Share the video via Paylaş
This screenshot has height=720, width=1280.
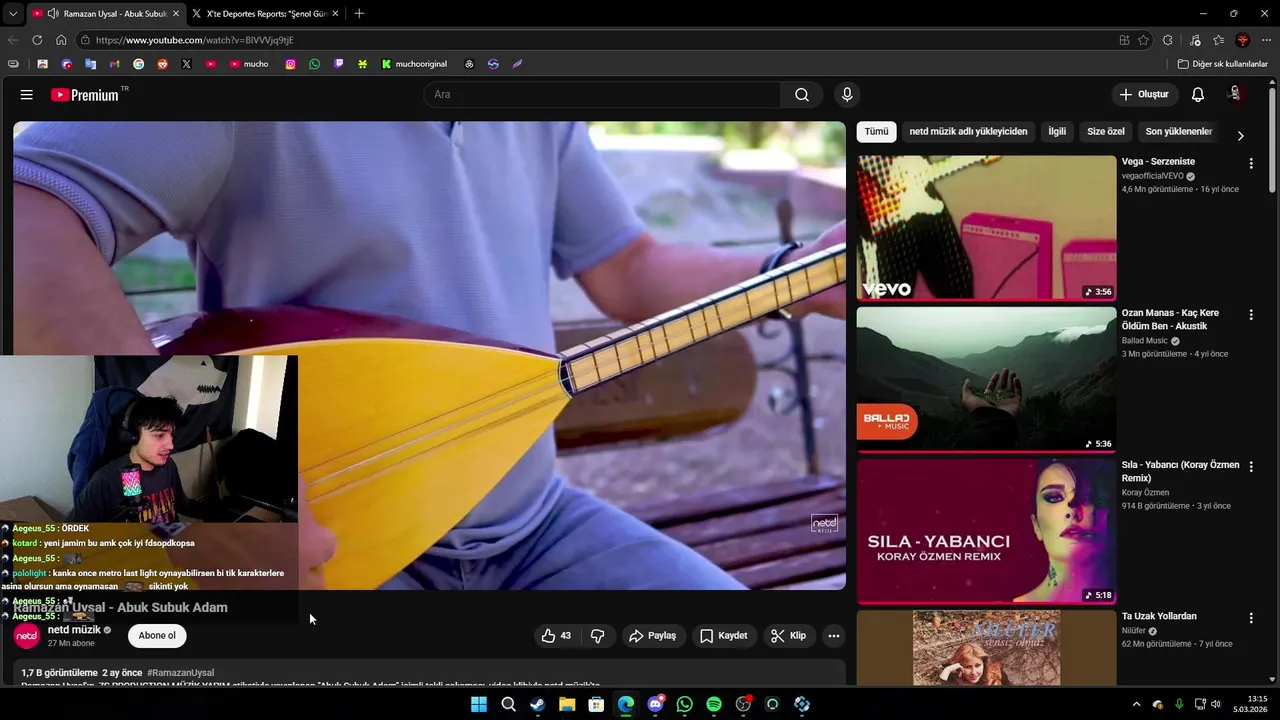[652, 636]
